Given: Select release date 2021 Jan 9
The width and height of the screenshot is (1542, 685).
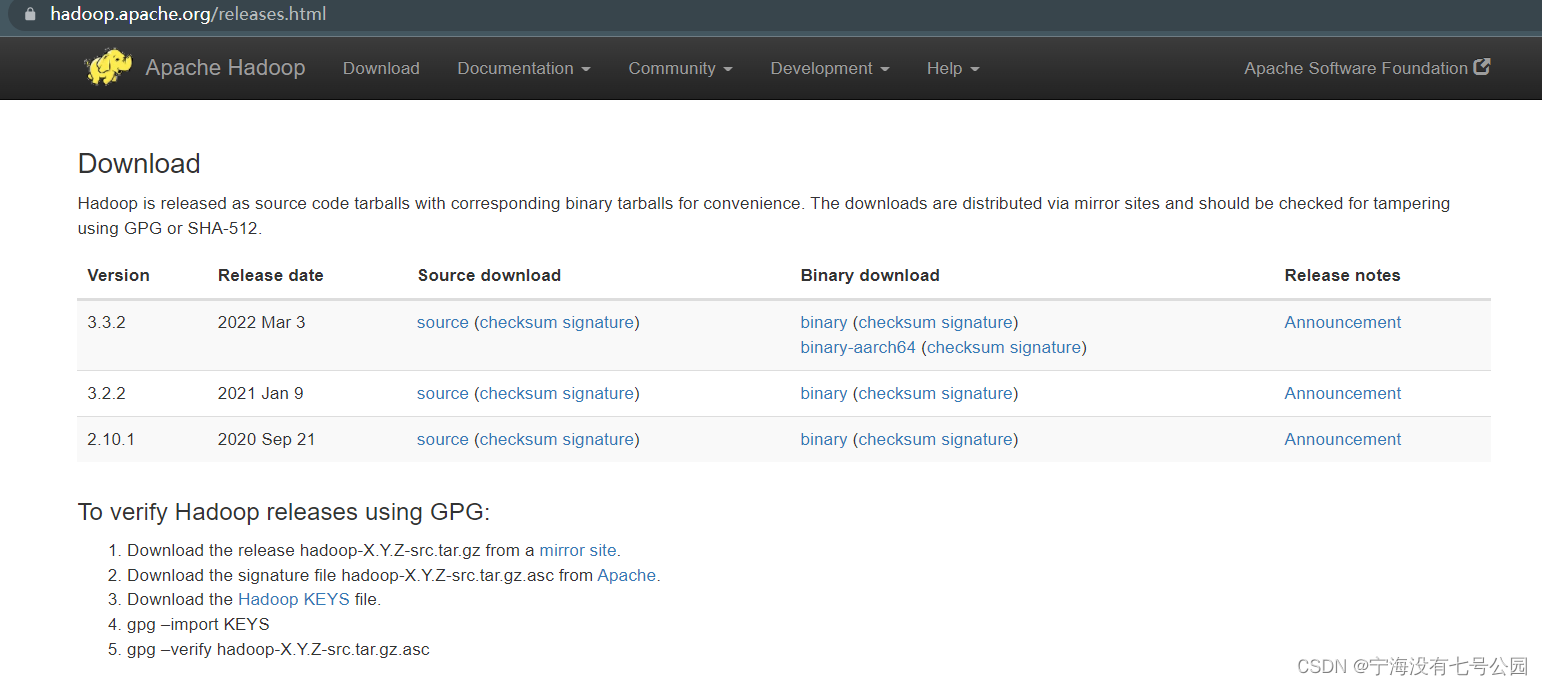Looking at the screenshot, I should [x=261, y=393].
